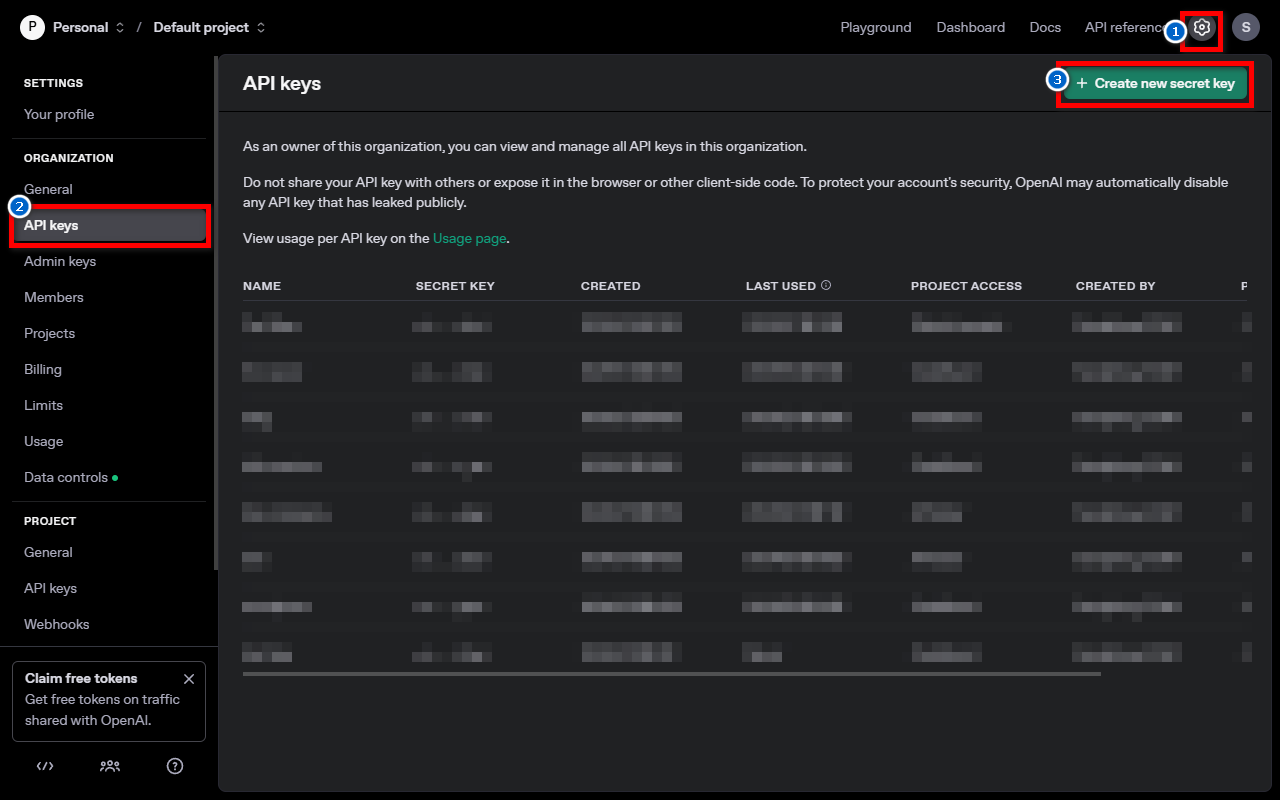Dismiss the Claim free tokens card
The height and width of the screenshot is (800, 1280).
point(189,679)
